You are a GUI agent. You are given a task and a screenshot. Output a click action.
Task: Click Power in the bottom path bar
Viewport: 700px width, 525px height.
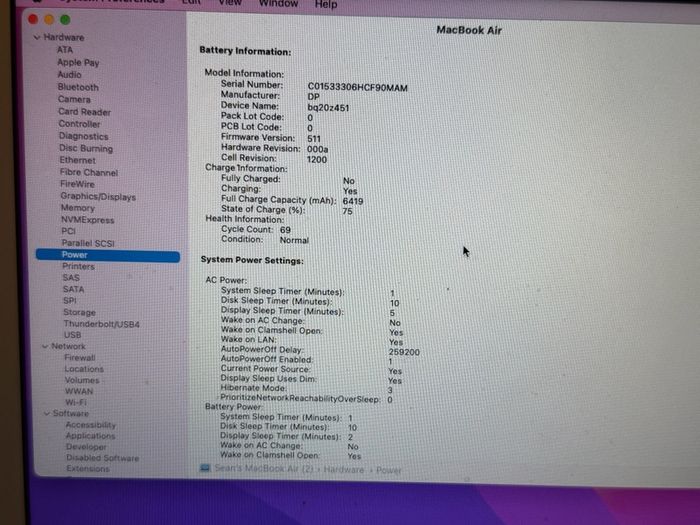coord(389,470)
